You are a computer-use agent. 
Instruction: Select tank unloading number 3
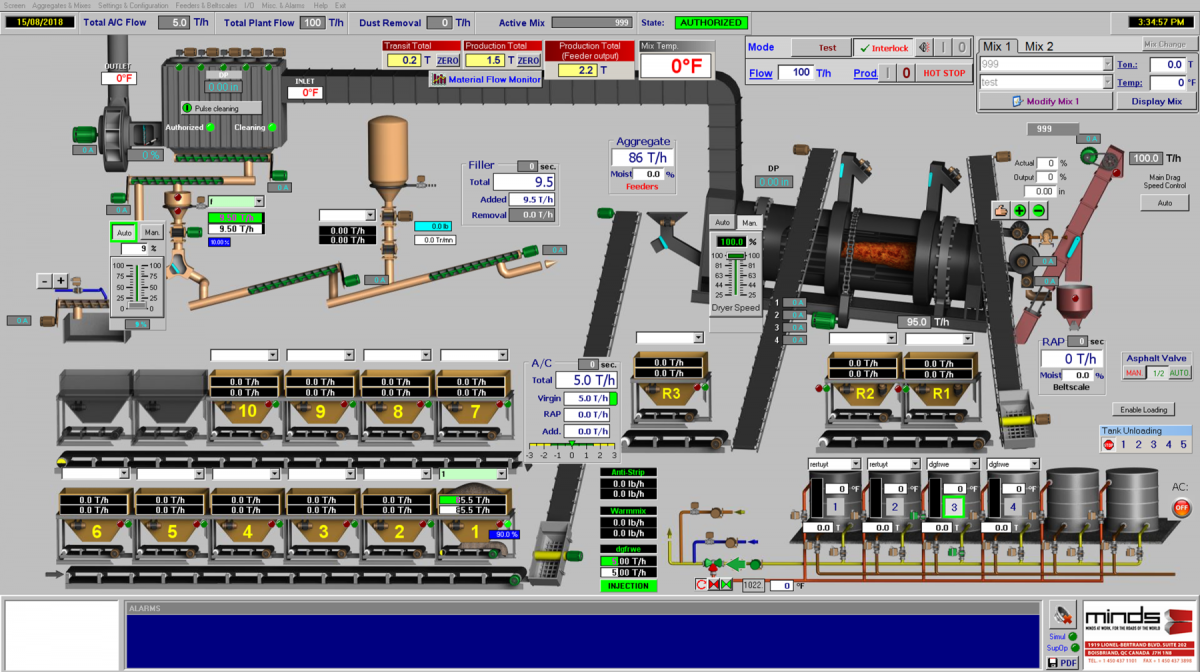click(1153, 444)
